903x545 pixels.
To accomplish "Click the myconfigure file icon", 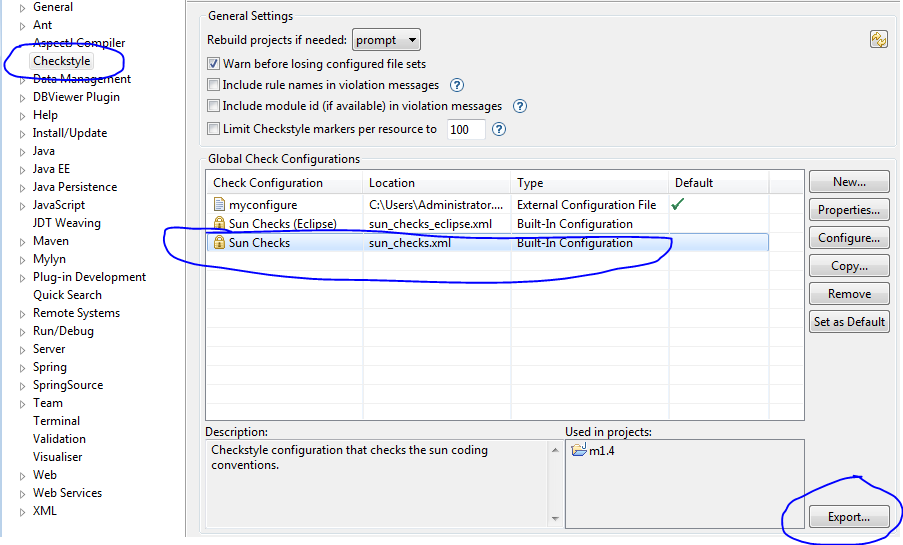I will point(219,205).
